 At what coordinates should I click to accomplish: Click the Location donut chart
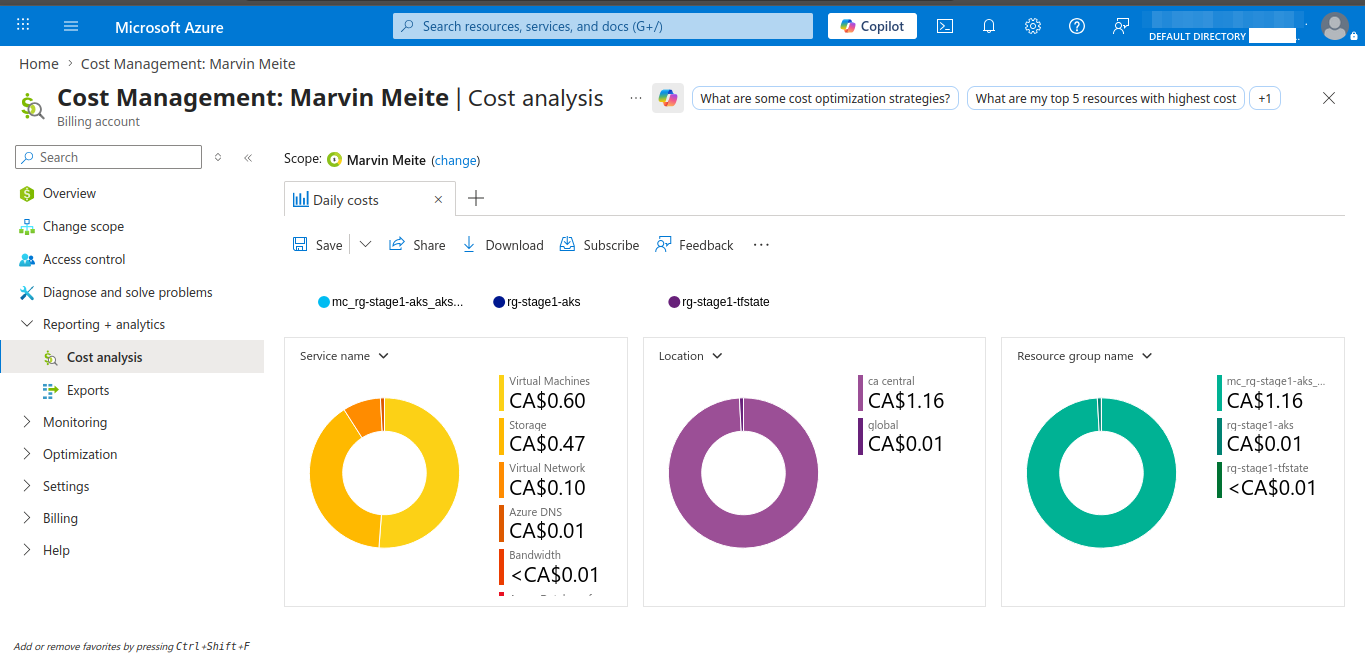(x=743, y=473)
